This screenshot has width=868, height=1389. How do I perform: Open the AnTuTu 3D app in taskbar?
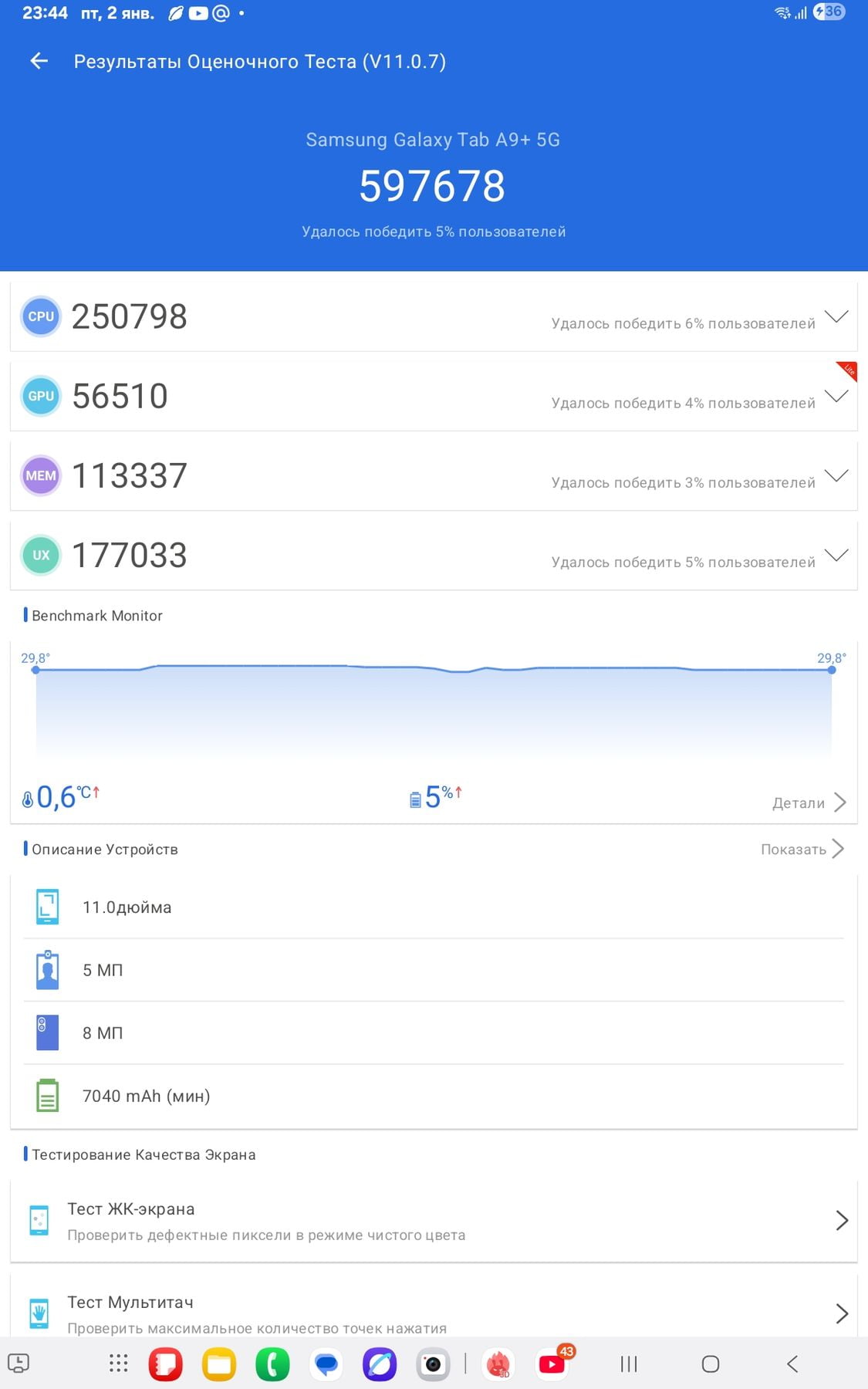[x=498, y=1364]
